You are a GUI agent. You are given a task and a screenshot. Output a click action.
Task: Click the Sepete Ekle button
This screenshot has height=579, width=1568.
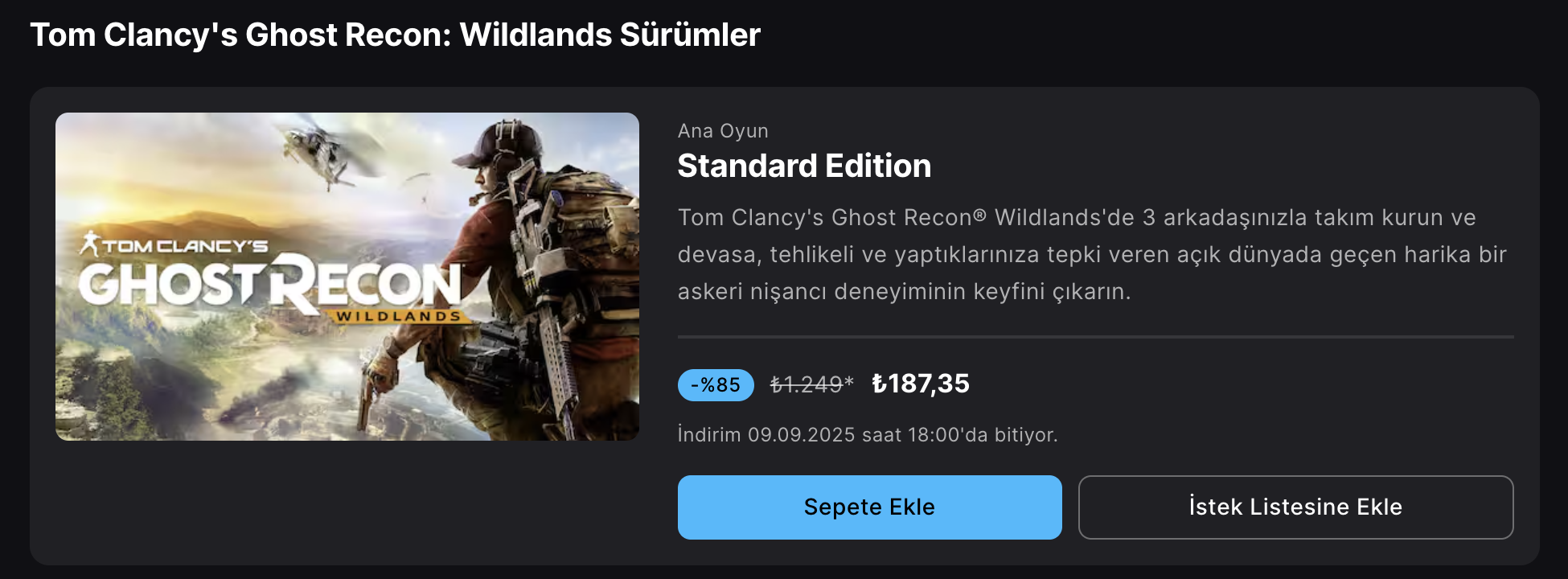coord(869,507)
